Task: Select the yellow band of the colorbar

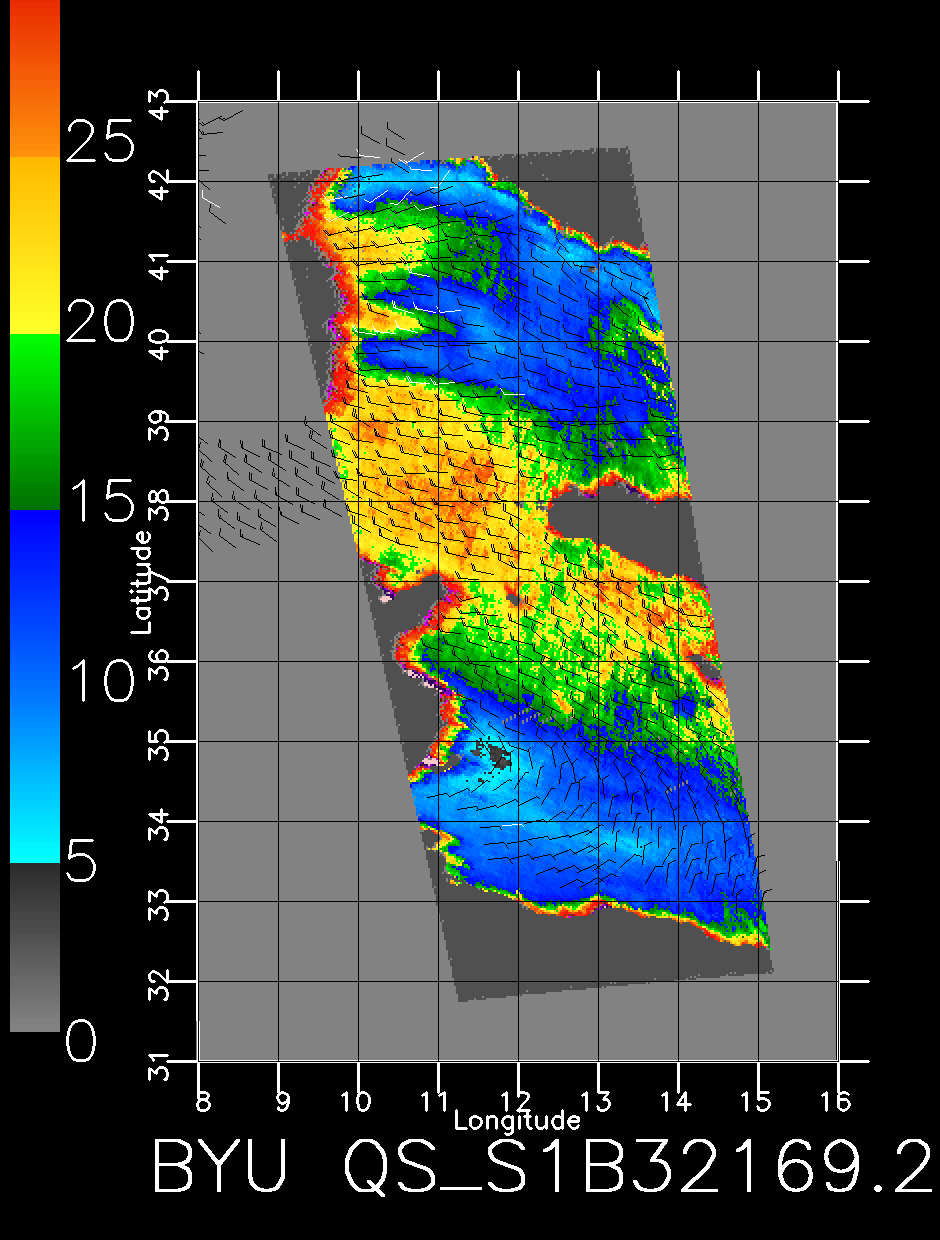Action: (35, 245)
